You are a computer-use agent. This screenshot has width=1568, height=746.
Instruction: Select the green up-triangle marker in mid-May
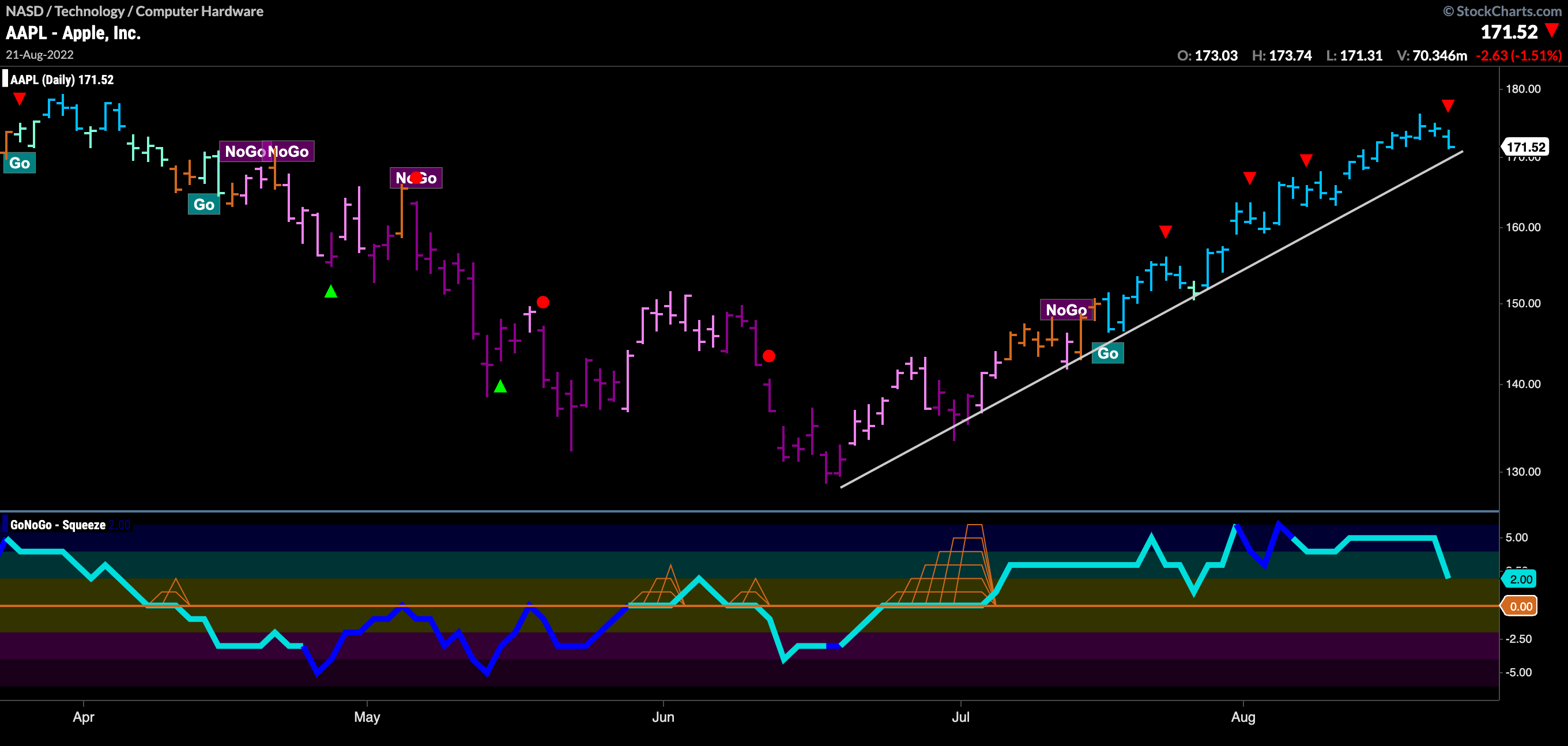tap(500, 386)
